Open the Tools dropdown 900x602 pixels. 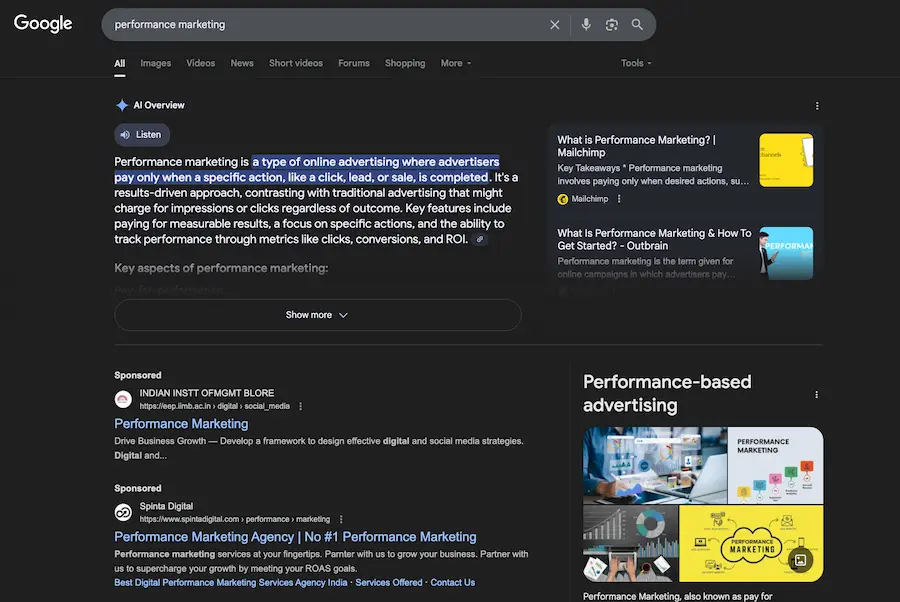coord(636,63)
